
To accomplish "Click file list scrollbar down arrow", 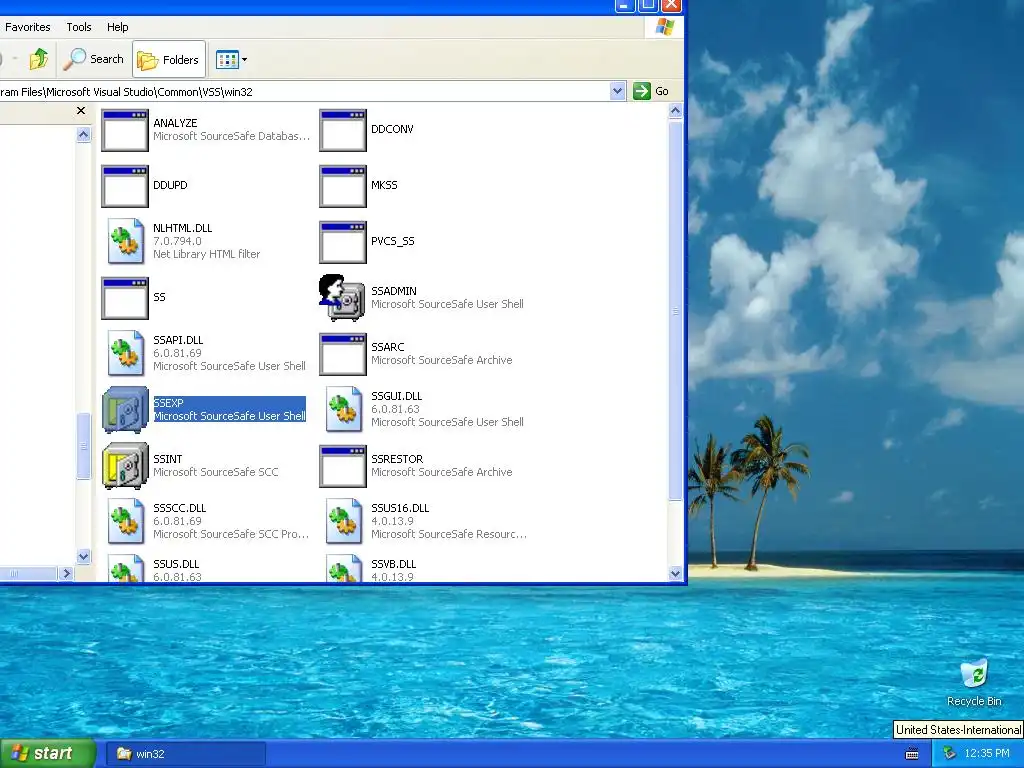I will (675, 574).
